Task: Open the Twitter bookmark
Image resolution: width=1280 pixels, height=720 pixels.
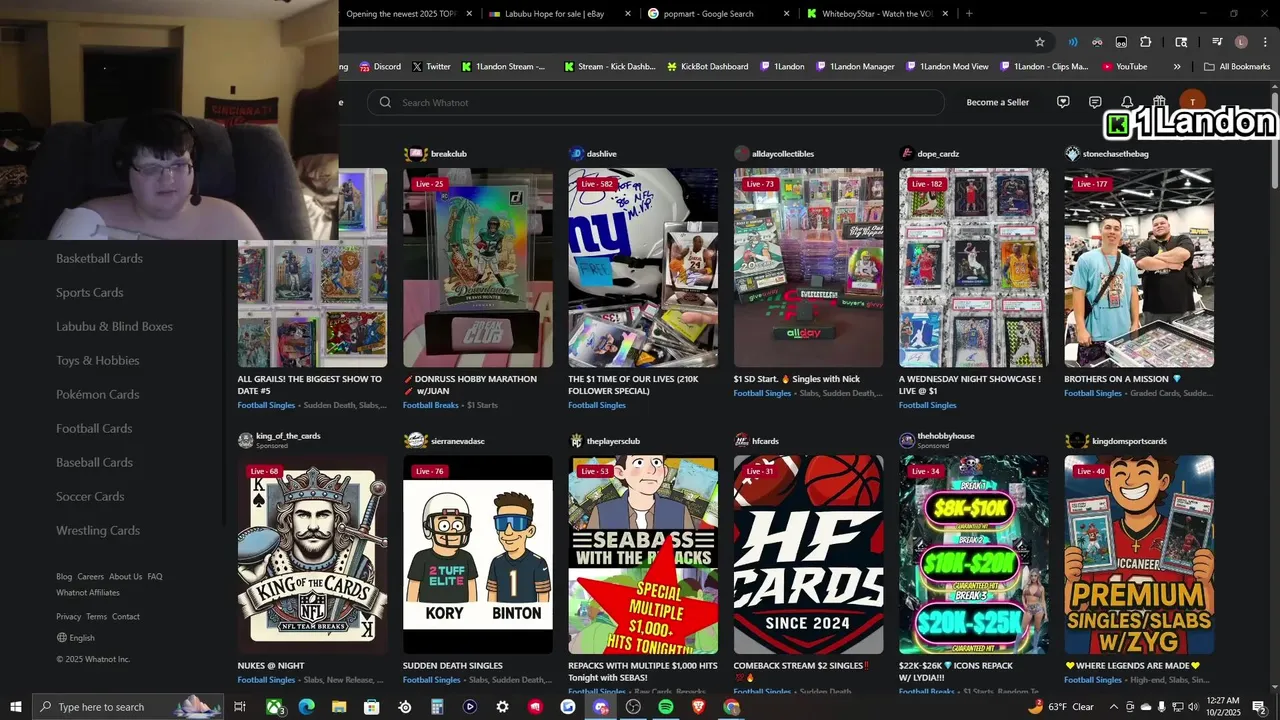Action: (x=431, y=67)
